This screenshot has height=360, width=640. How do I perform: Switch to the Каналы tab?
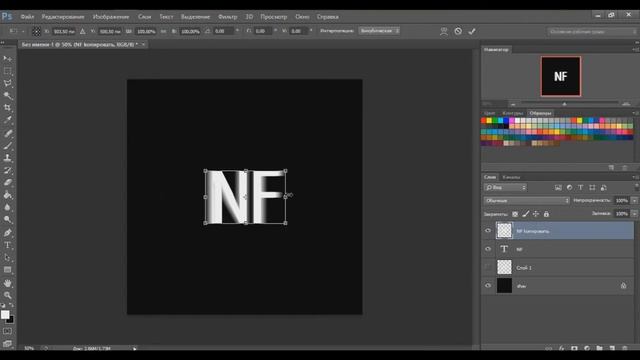click(x=511, y=177)
